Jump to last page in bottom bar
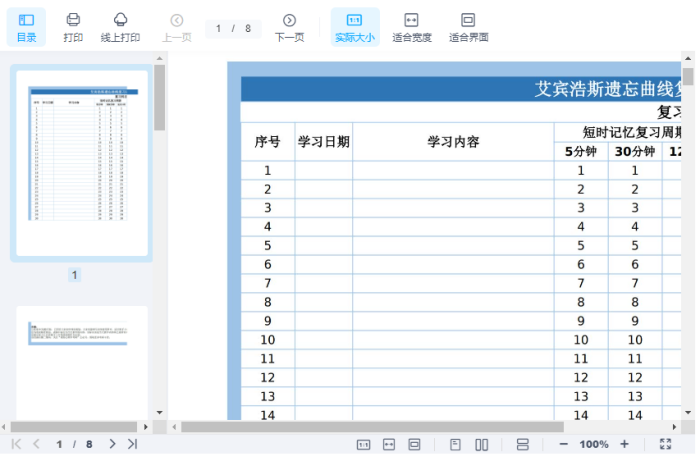 133,444
